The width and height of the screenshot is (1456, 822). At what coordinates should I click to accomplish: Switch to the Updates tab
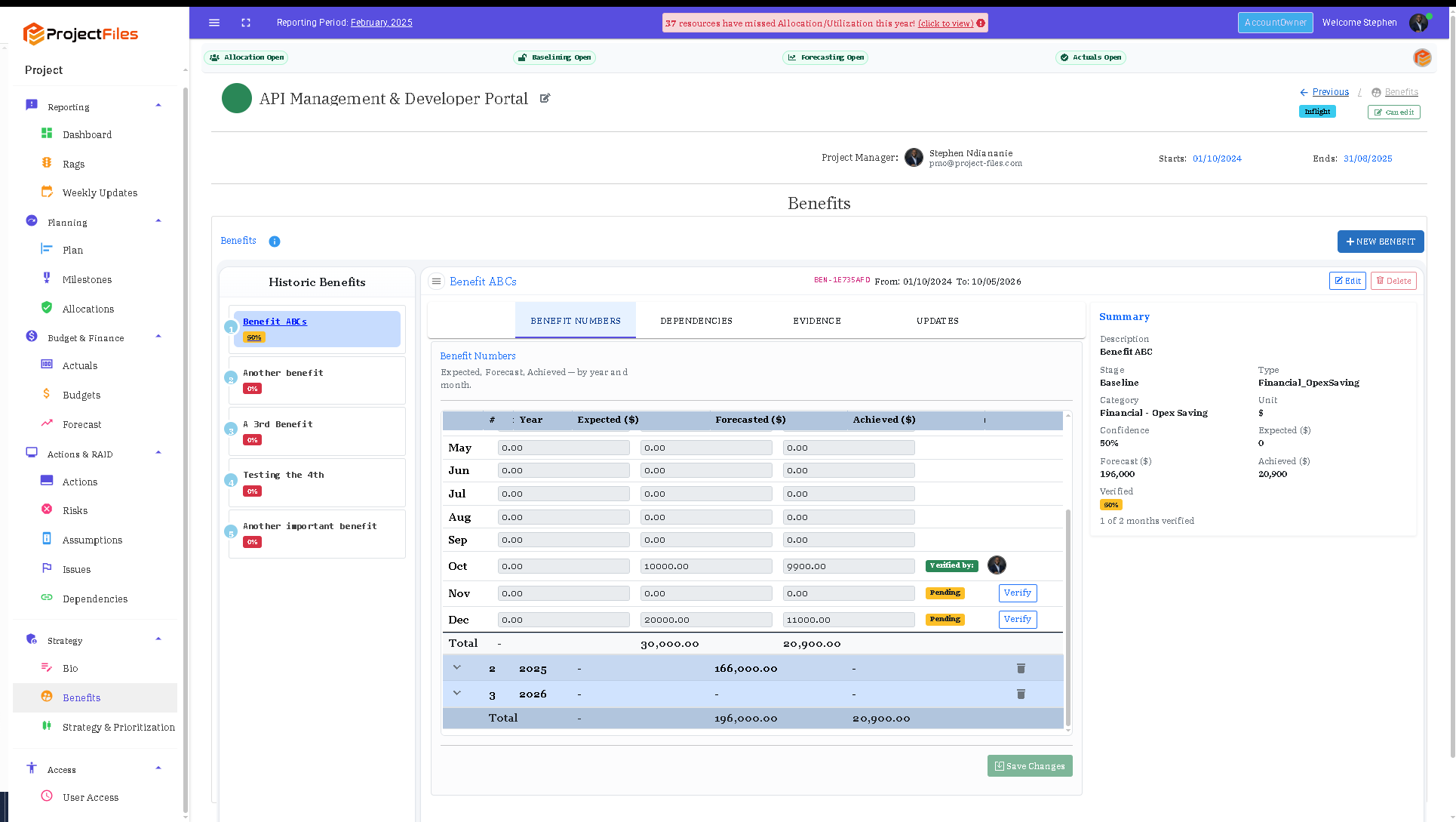tap(938, 321)
